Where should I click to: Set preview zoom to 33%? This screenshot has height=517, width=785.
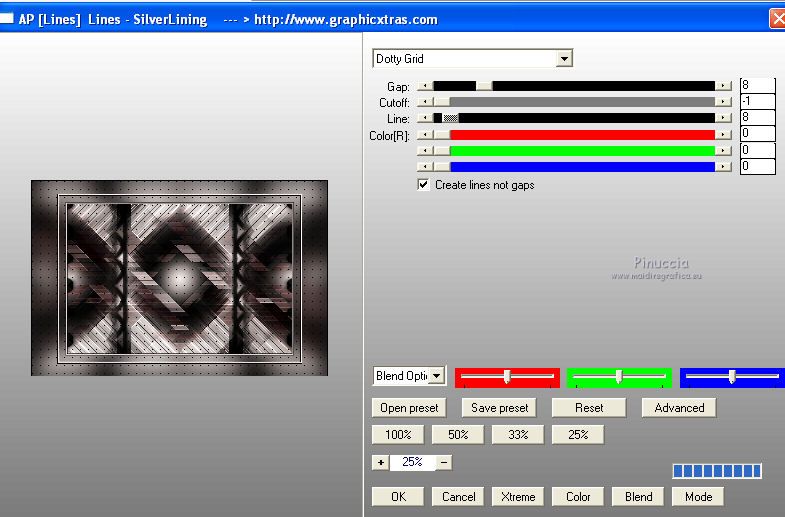coord(518,434)
